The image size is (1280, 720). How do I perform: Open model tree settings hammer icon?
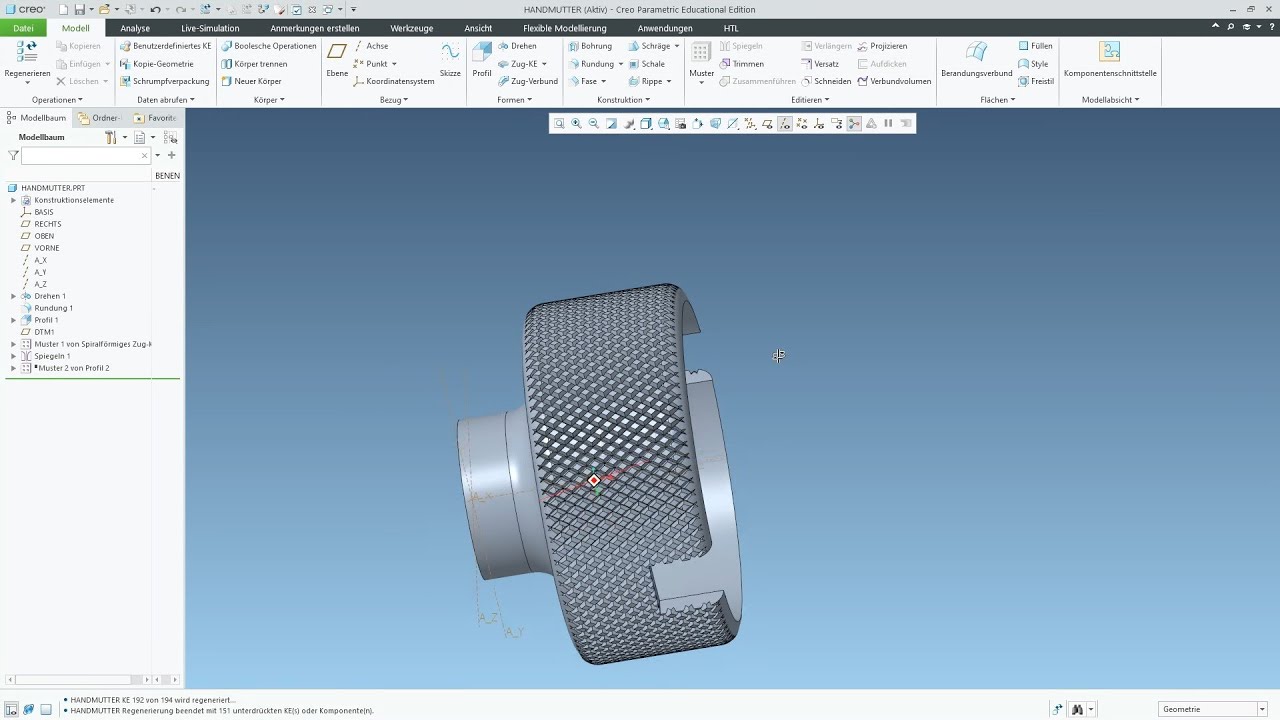111,138
